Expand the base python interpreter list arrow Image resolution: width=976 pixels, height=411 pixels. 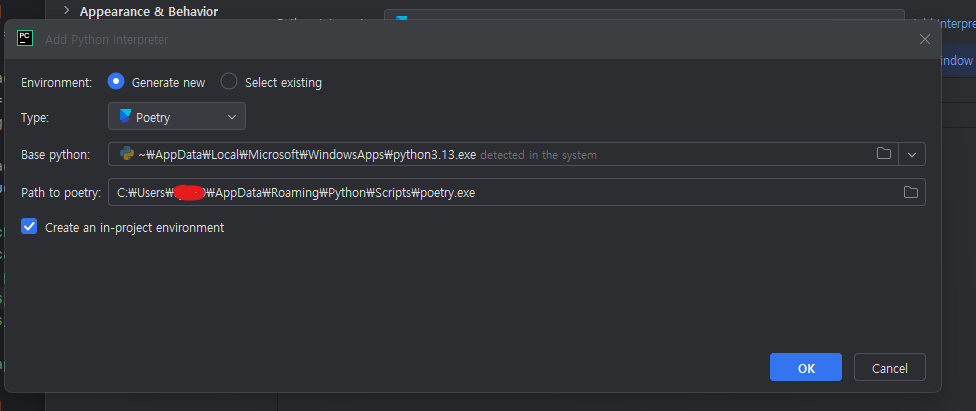pos(912,154)
